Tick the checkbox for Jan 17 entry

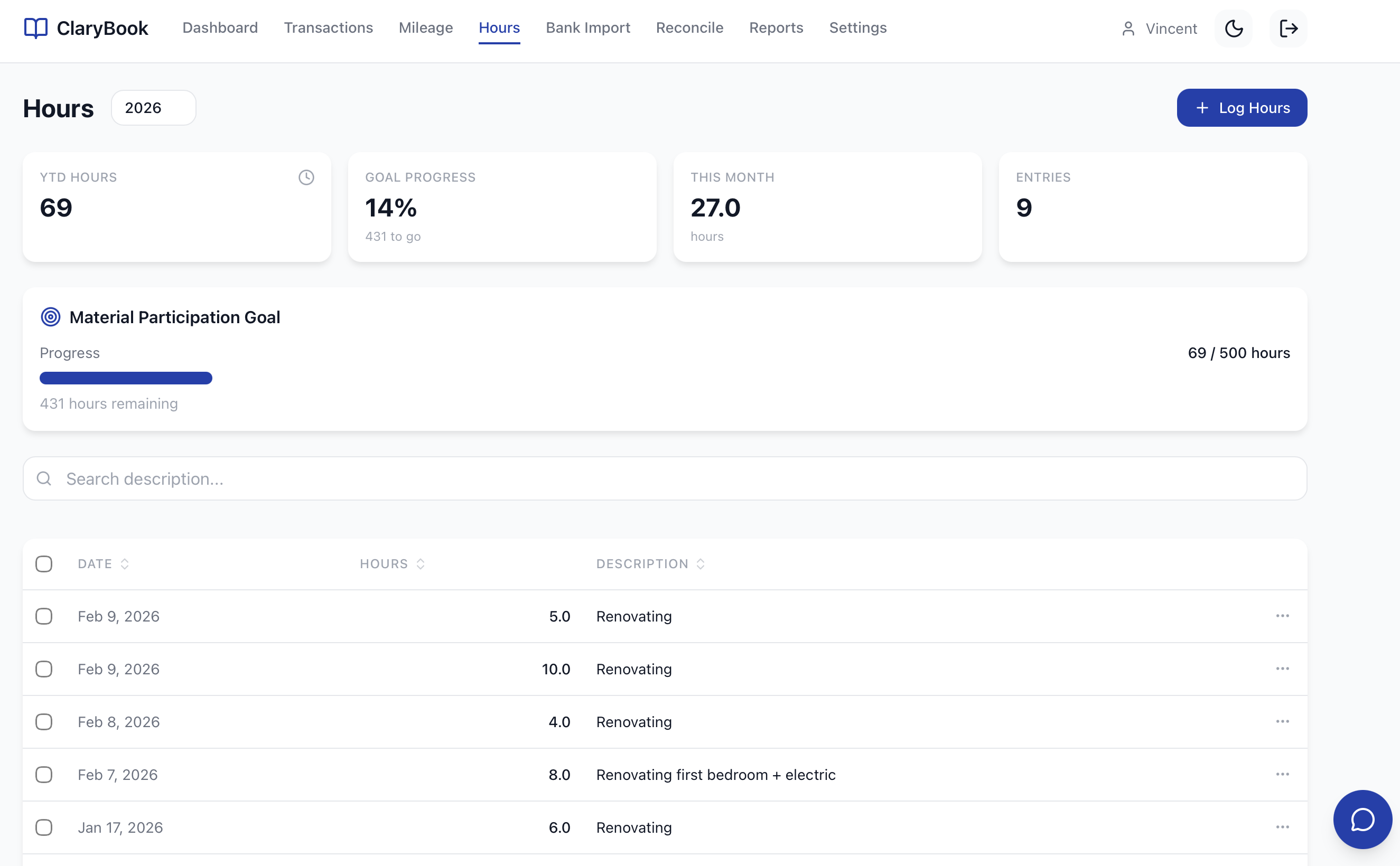pos(44,827)
